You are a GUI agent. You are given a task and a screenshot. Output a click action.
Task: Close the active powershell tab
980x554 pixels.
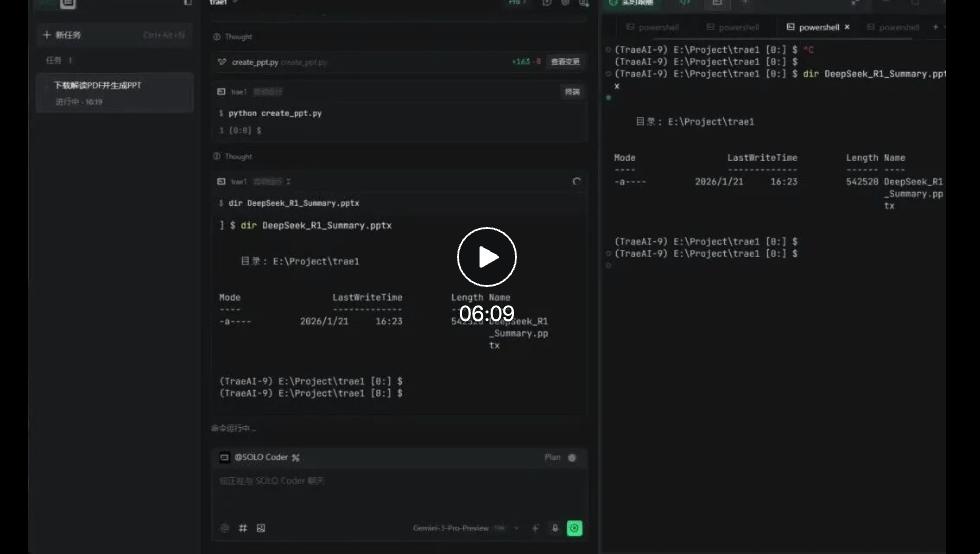847,27
